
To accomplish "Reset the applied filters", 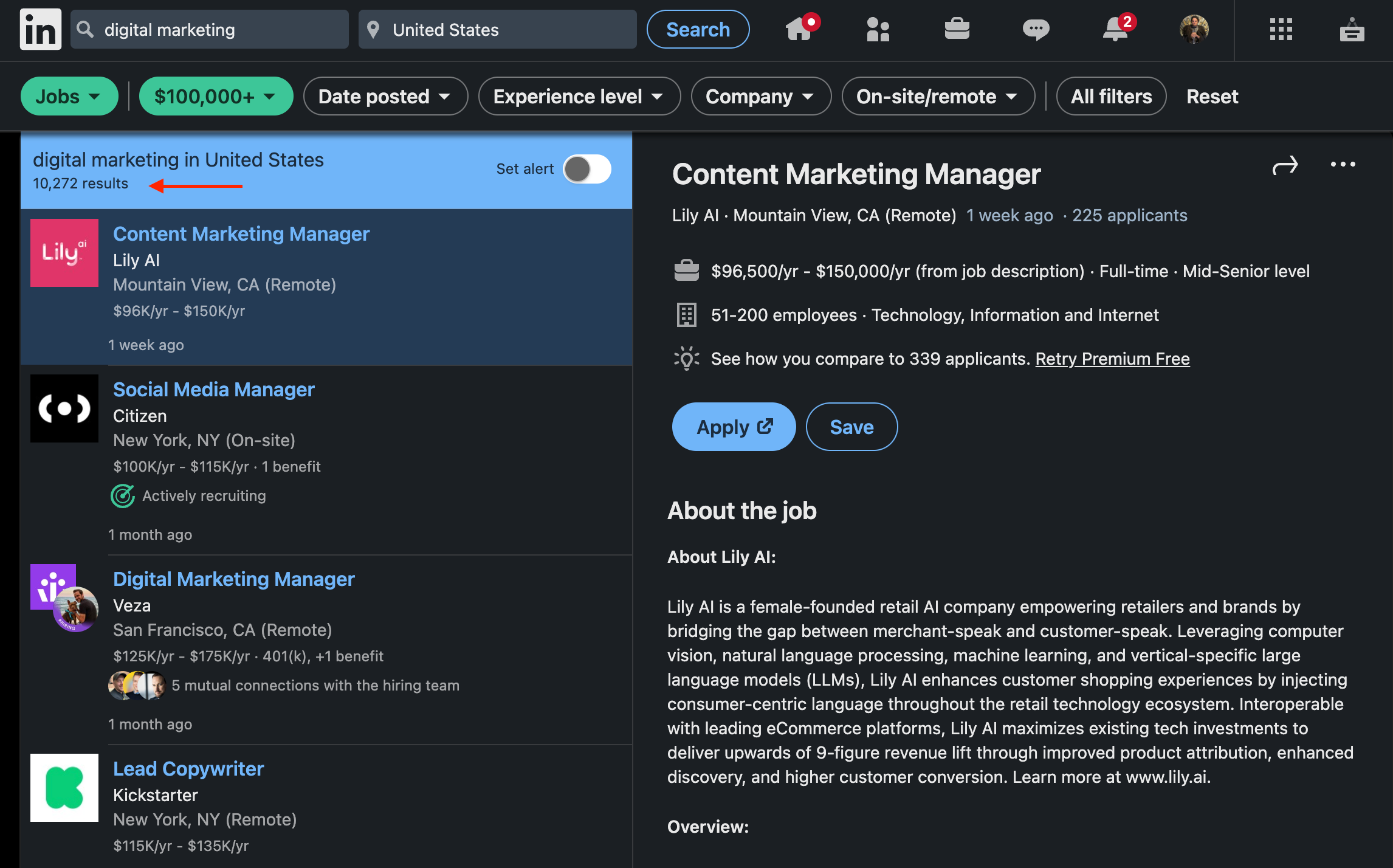I will (x=1212, y=96).
